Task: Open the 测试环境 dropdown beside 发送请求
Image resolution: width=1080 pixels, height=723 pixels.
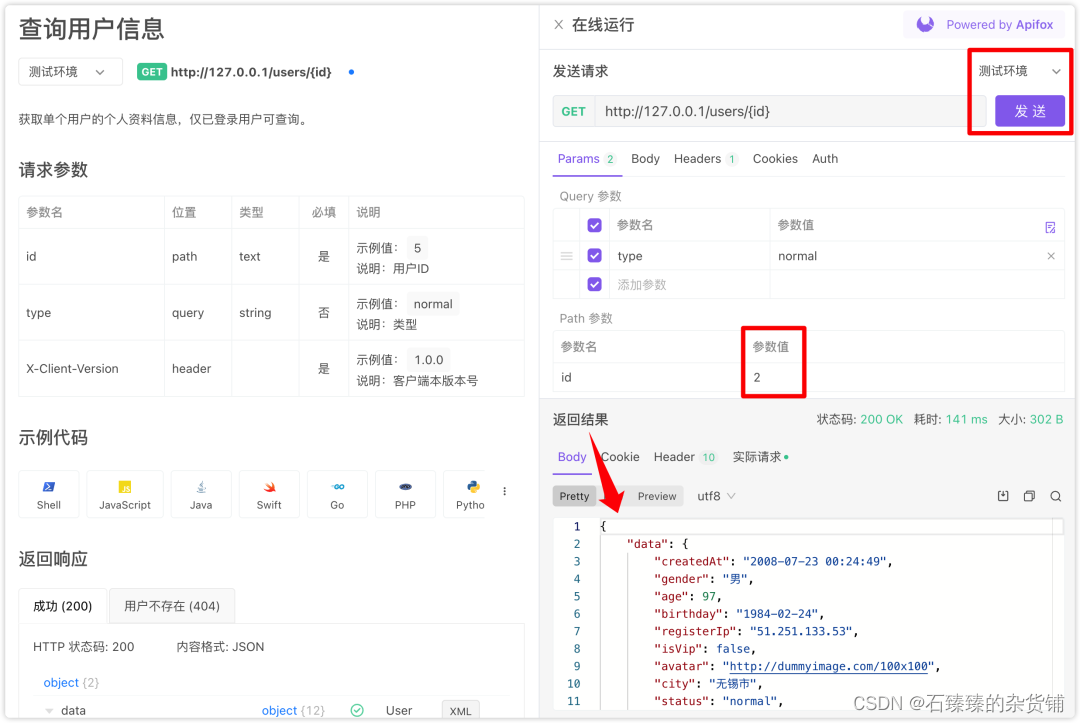Action: [1019, 71]
